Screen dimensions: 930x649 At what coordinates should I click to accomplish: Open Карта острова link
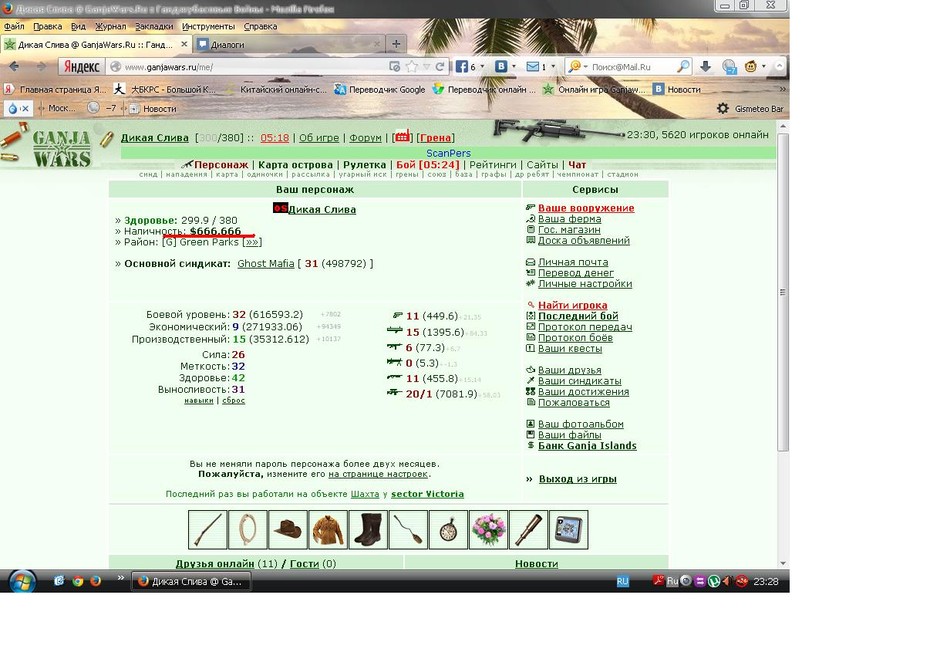[x=295, y=164]
